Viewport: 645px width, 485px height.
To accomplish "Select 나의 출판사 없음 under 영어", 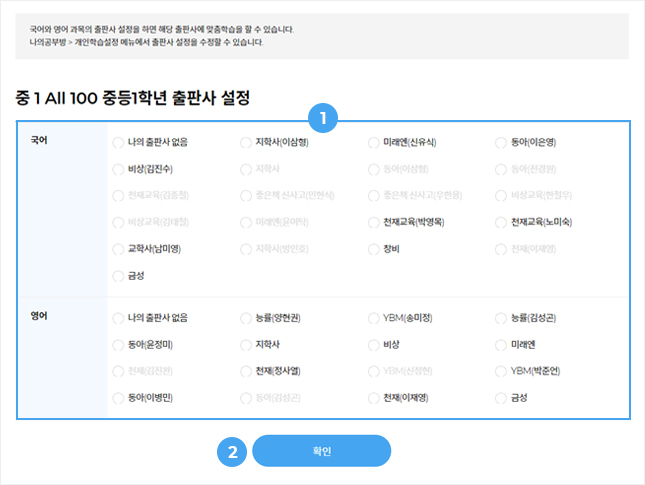I will tap(118, 318).
